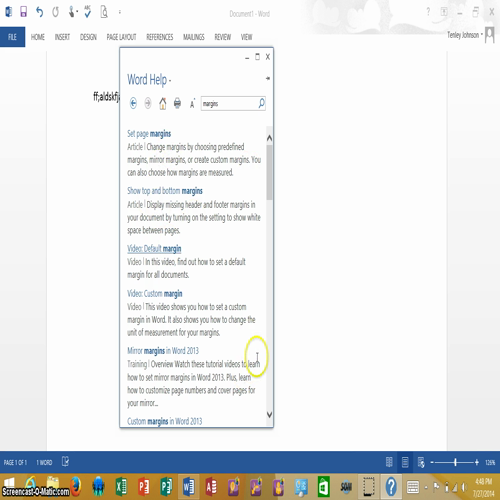Go back in Word Help
This screenshot has height=500, width=500.
133,103
